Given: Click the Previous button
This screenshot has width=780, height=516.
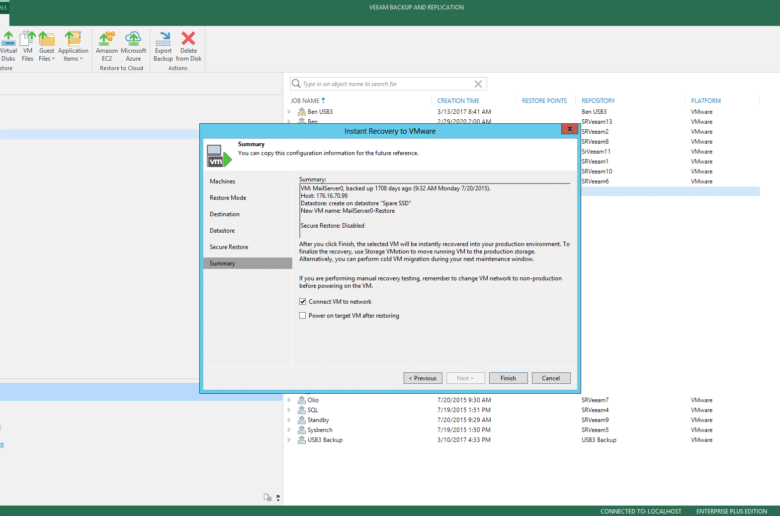Looking at the screenshot, I should click(x=423, y=378).
